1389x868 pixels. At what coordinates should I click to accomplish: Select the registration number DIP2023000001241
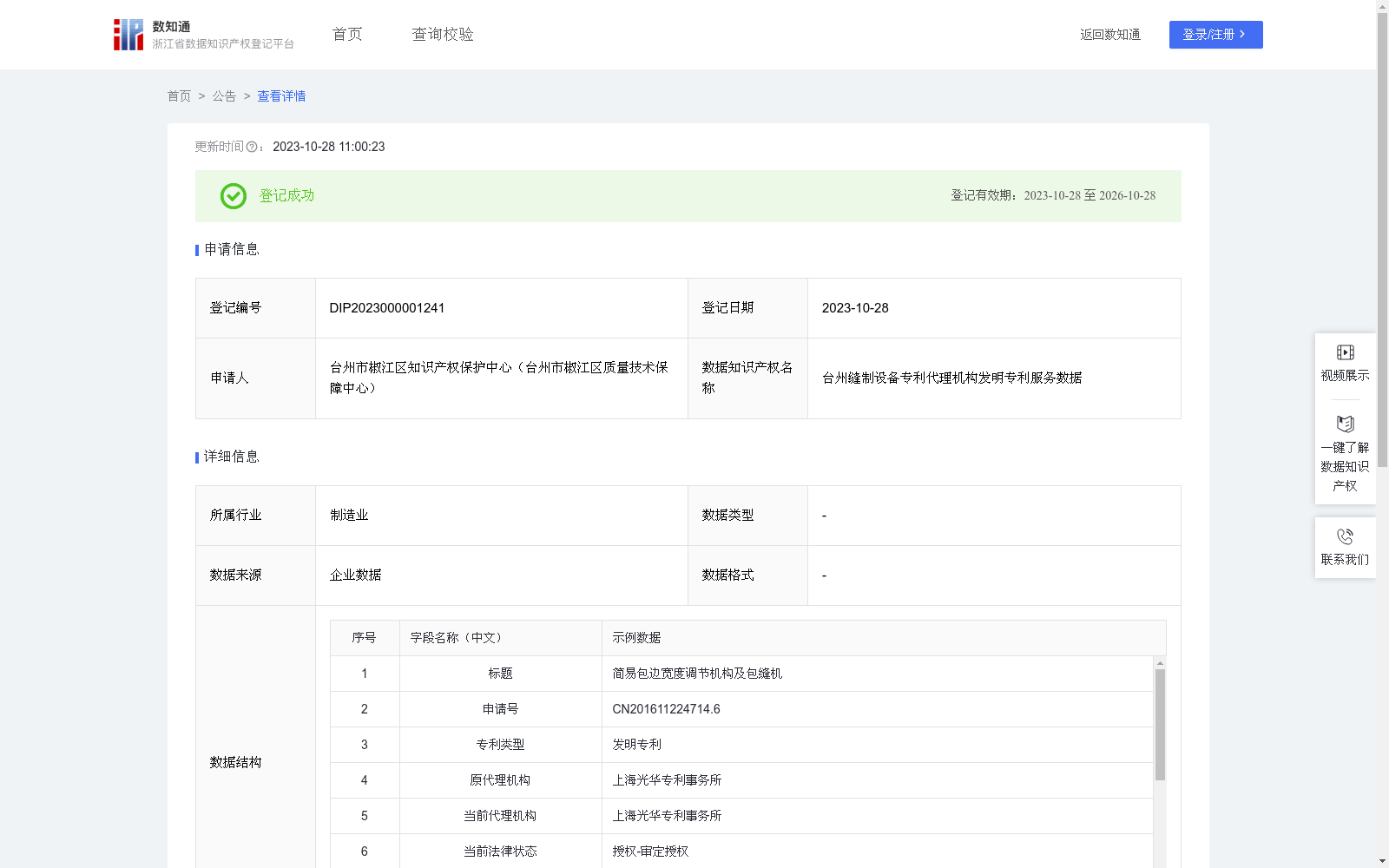[387, 308]
